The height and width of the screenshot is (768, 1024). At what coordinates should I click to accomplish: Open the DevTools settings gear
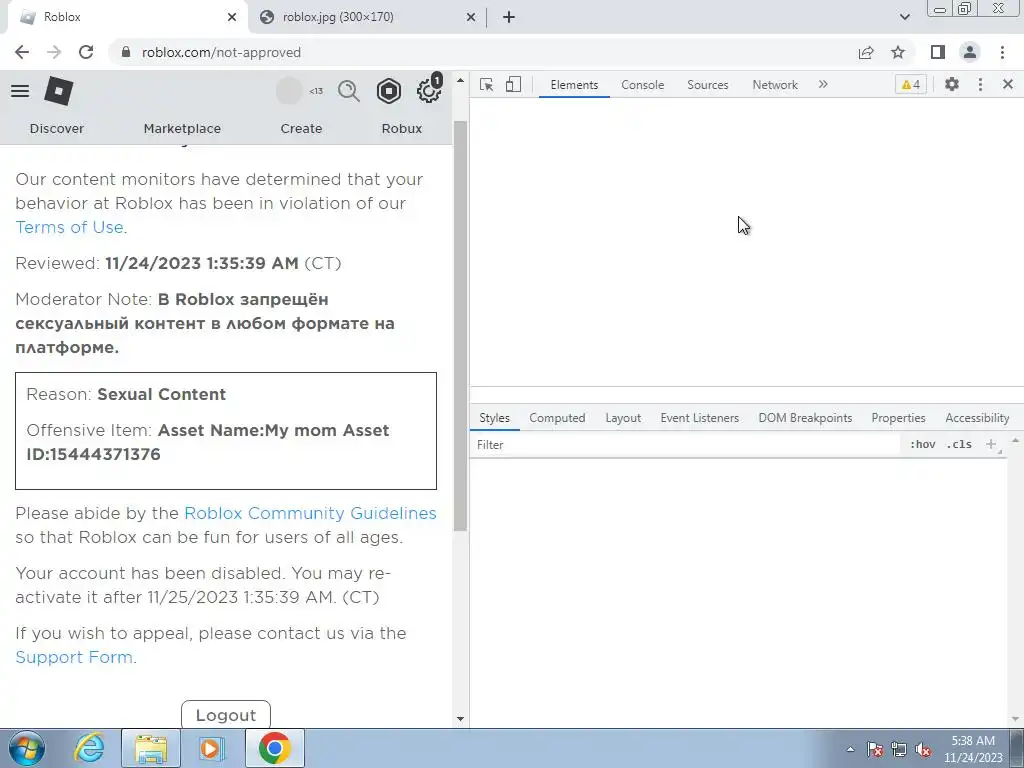(x=952, y=84)
